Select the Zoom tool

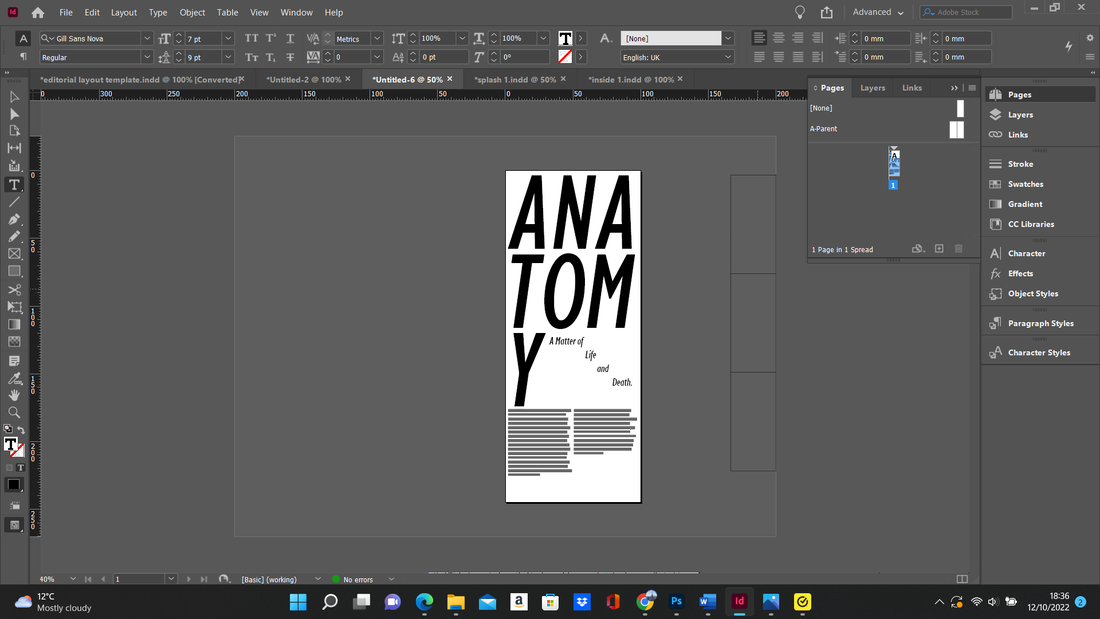click(x=14, y=413)
